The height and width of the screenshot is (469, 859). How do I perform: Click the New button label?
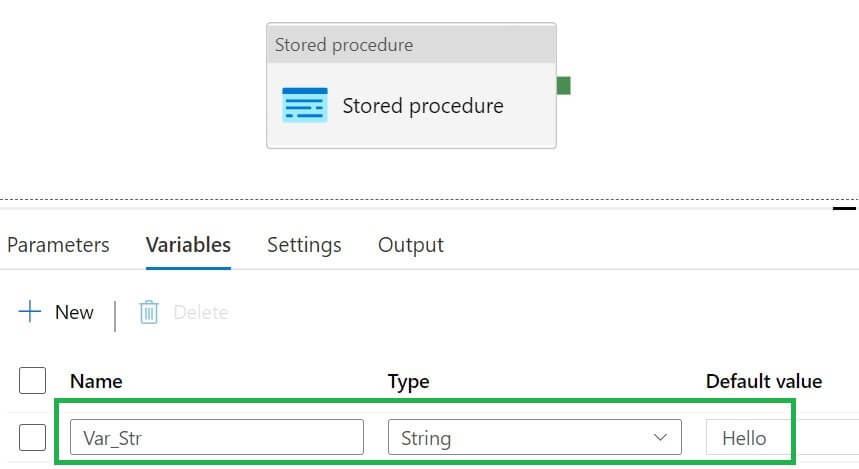(74, 313)
